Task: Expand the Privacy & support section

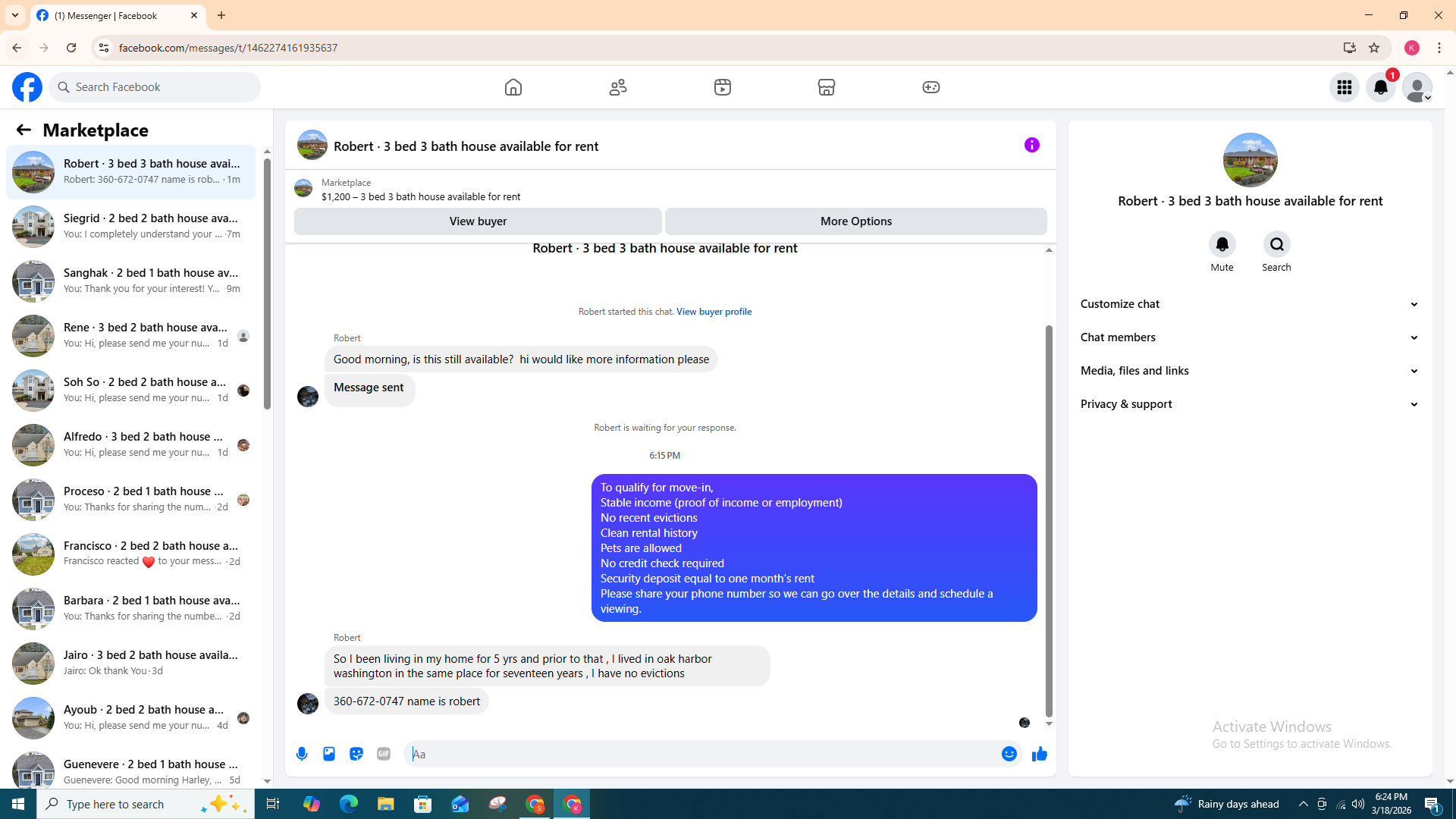Action: (x=1249, y=404)
